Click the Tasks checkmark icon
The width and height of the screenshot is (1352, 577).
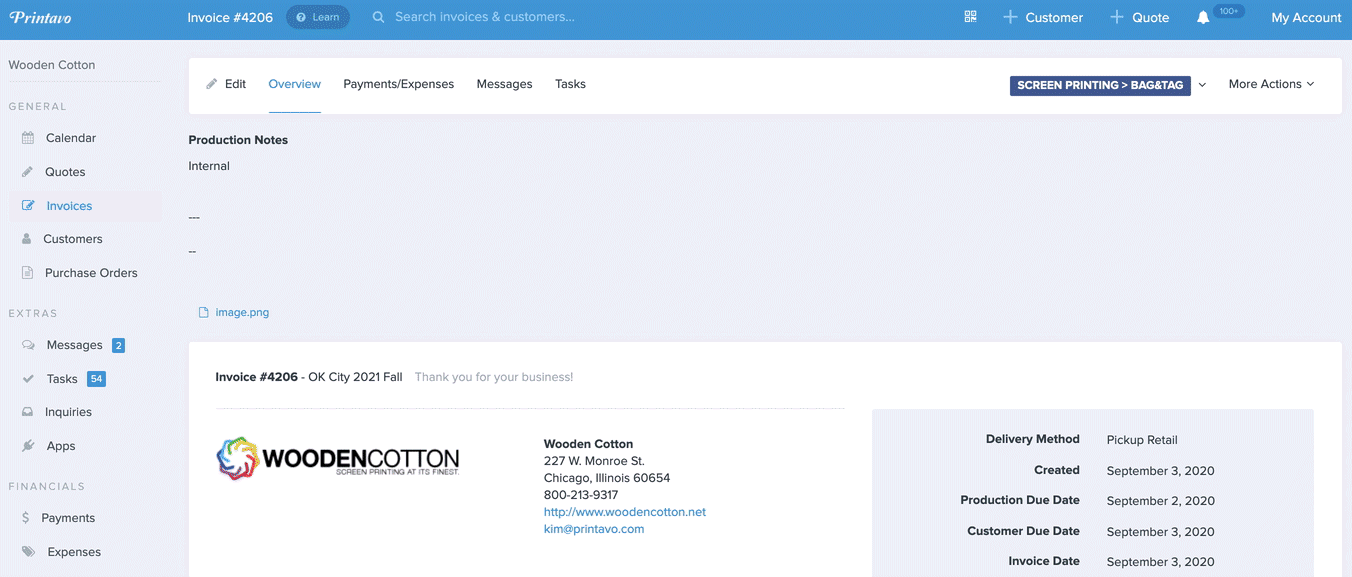[28, 379]
